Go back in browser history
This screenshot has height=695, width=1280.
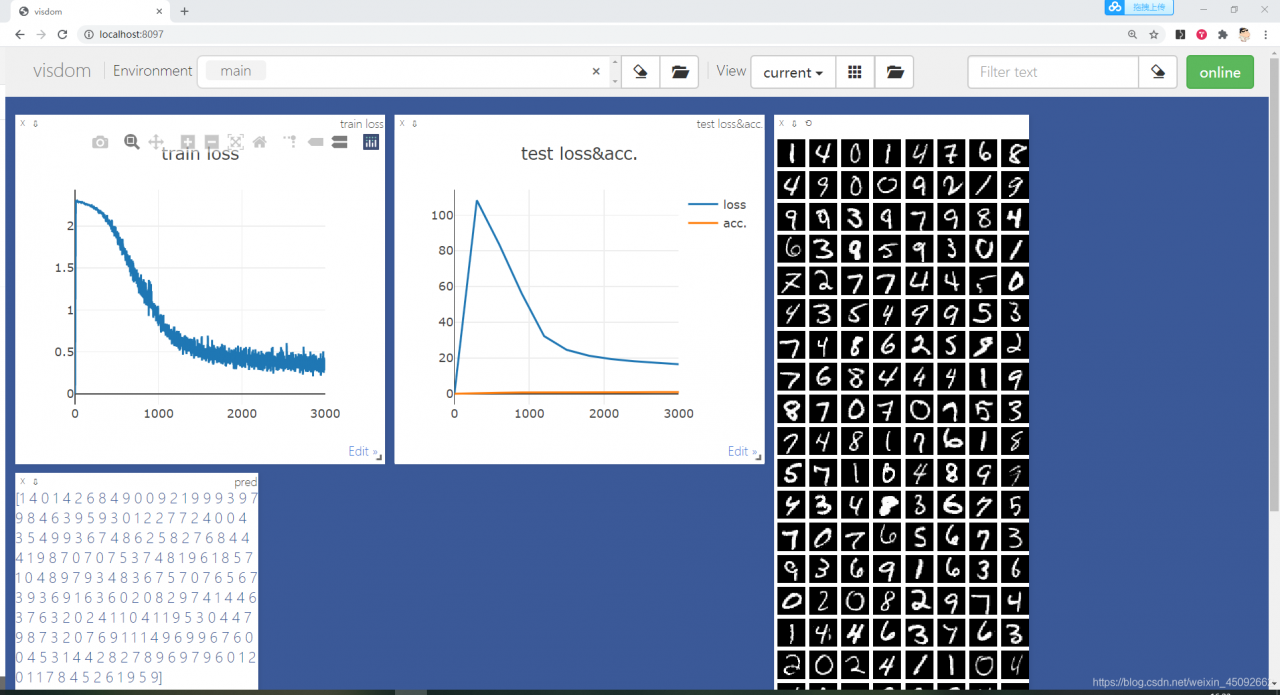tap(19, 34)
